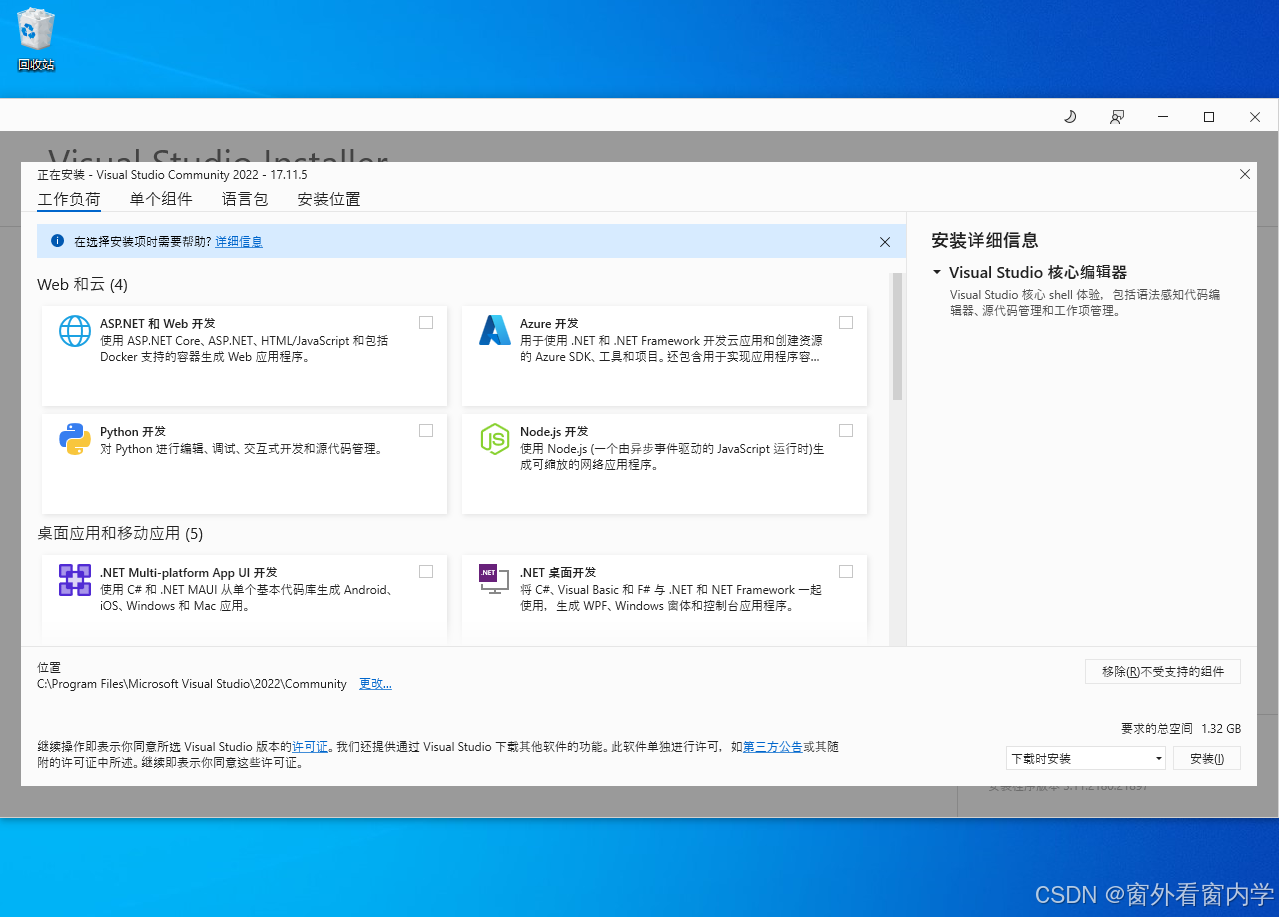
Task: Click the workload list vertical scrollbar
Action: pos(897,337)
